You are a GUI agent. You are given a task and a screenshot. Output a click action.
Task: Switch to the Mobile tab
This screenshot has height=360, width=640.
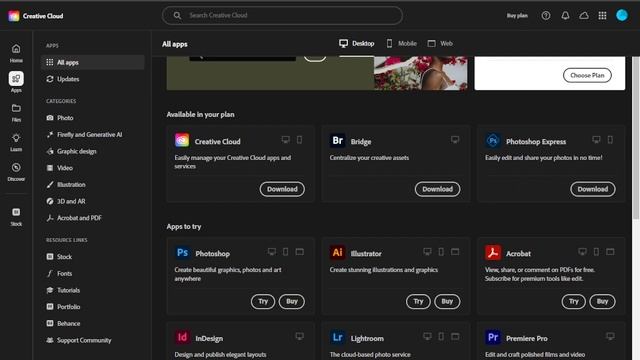(x=401, y=43)
